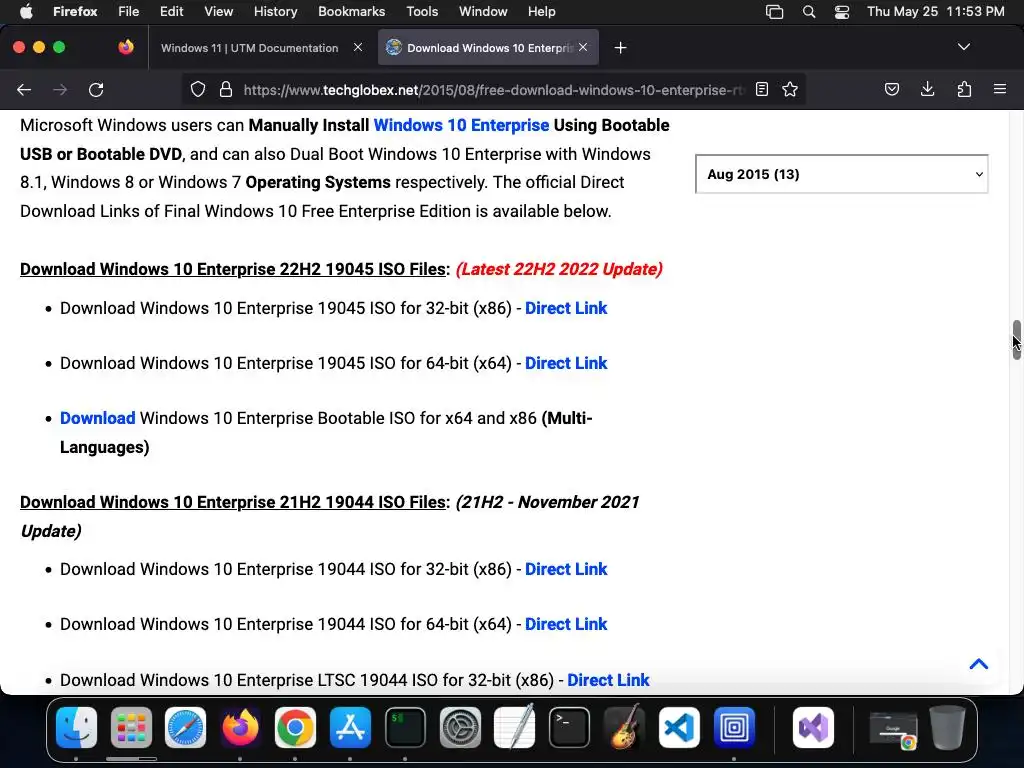This screenshot has width=1024, height=768.
Task: Open the list all tabs chevron
Action: tap(963, 47)
